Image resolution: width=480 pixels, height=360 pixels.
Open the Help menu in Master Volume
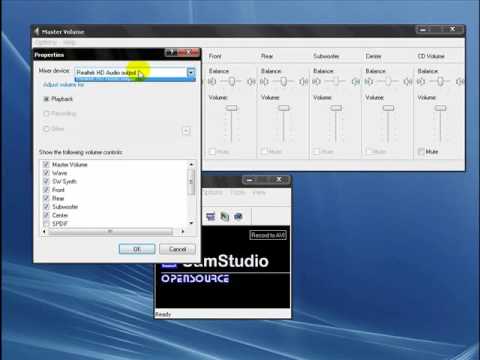coord(69,43)
